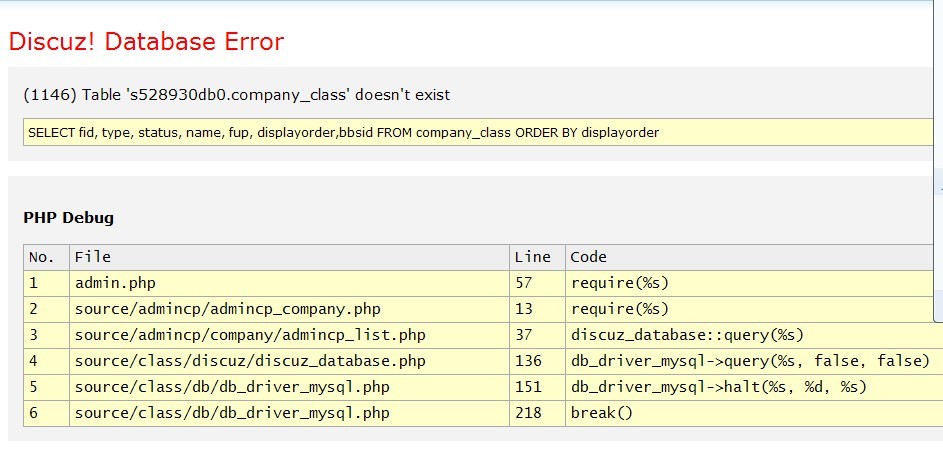
Task: Click the 'File' column header
Action: tap(289, 257)
